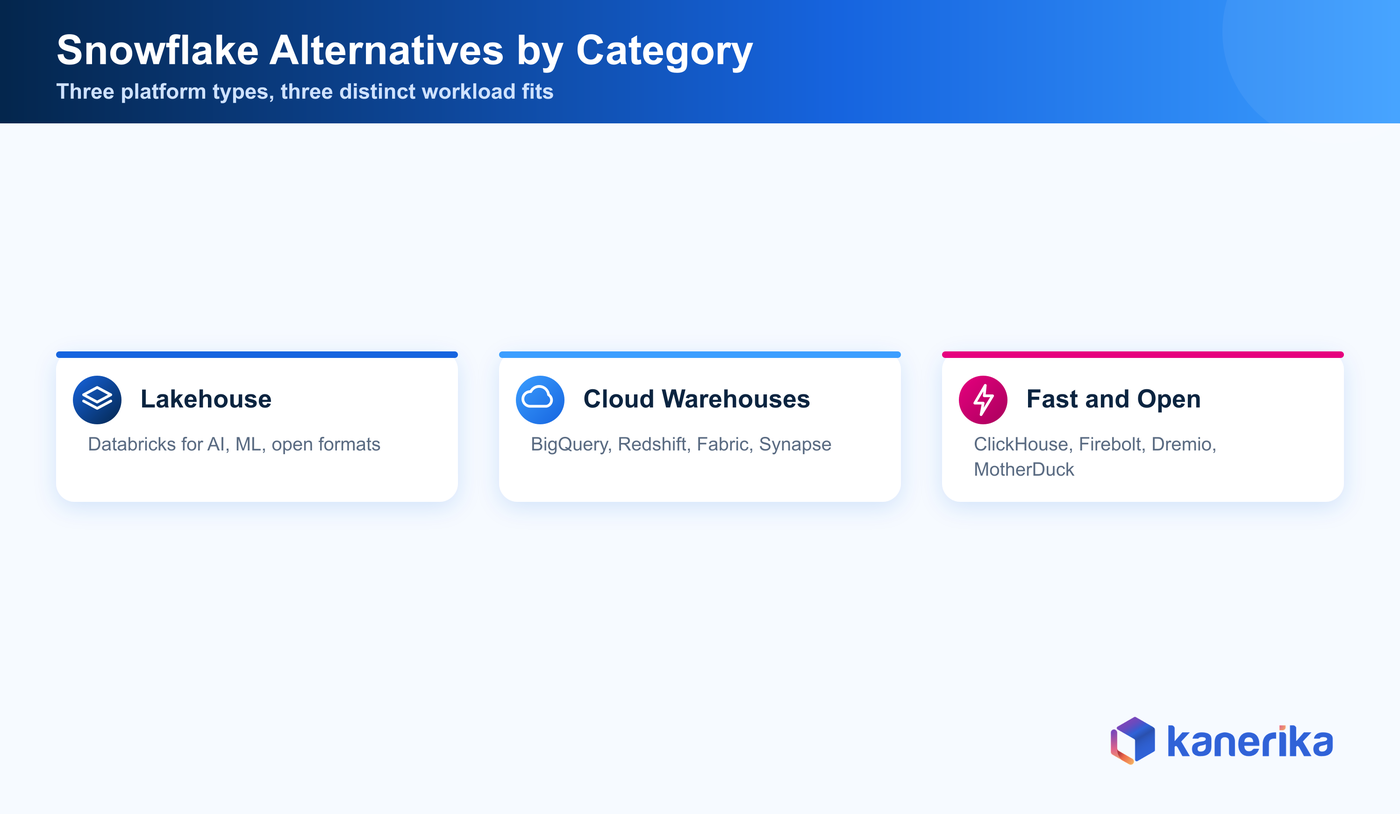Viewport: 1400px width, 814px height.
Task: Select the Cloud Warehouses card heading
Action: coord(697,399)
